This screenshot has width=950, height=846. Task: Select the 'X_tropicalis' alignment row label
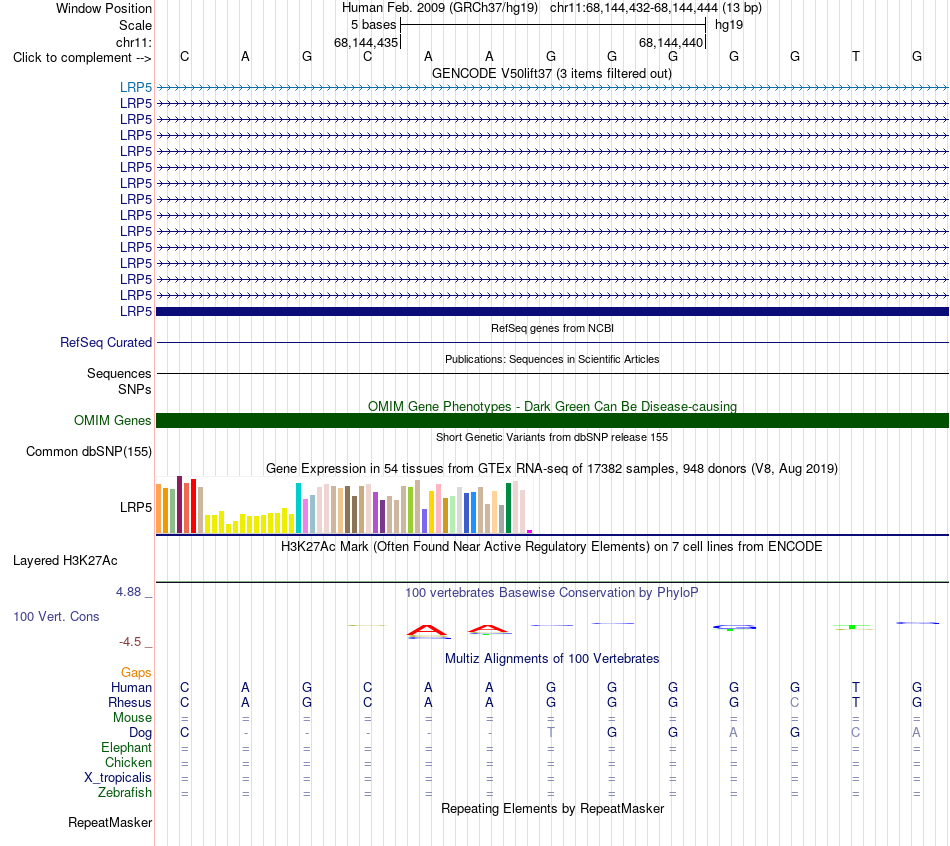tap(118, 778)
